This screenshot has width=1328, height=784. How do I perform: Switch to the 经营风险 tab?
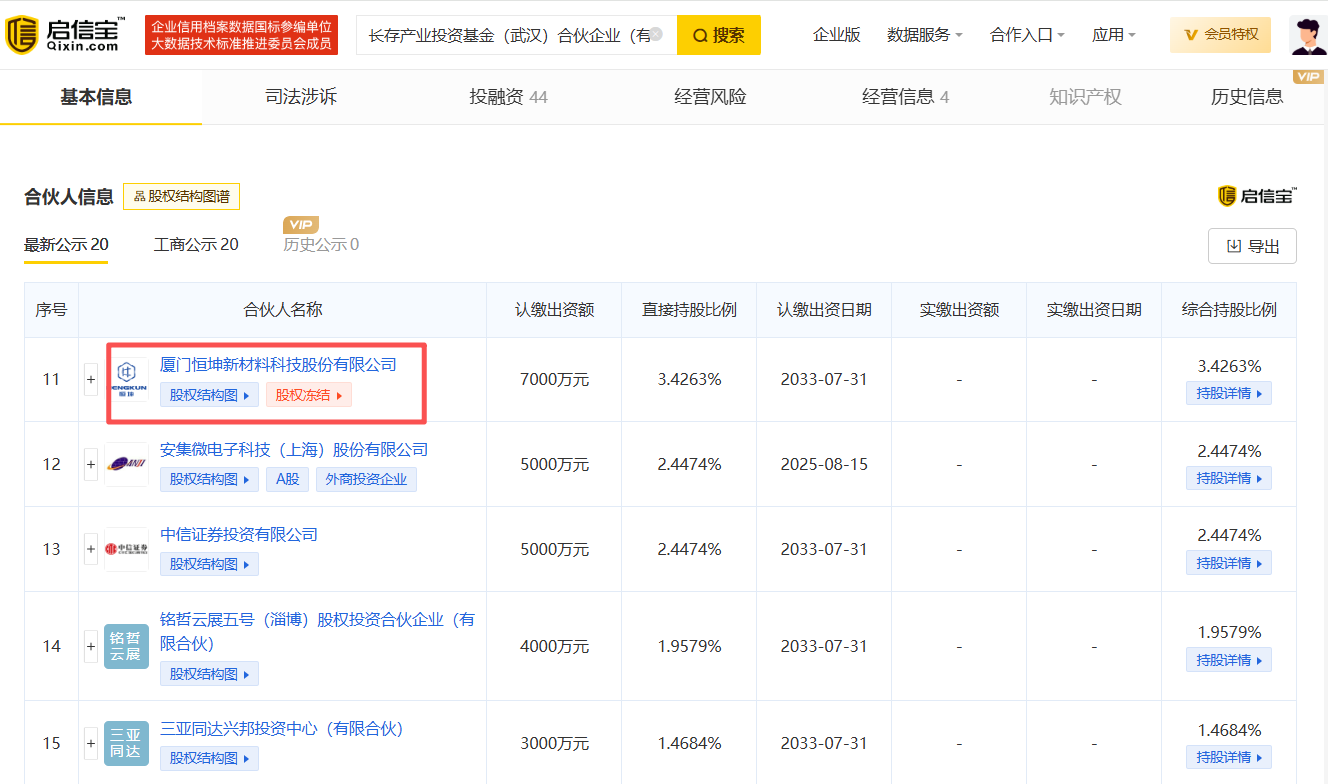point(709,96)
